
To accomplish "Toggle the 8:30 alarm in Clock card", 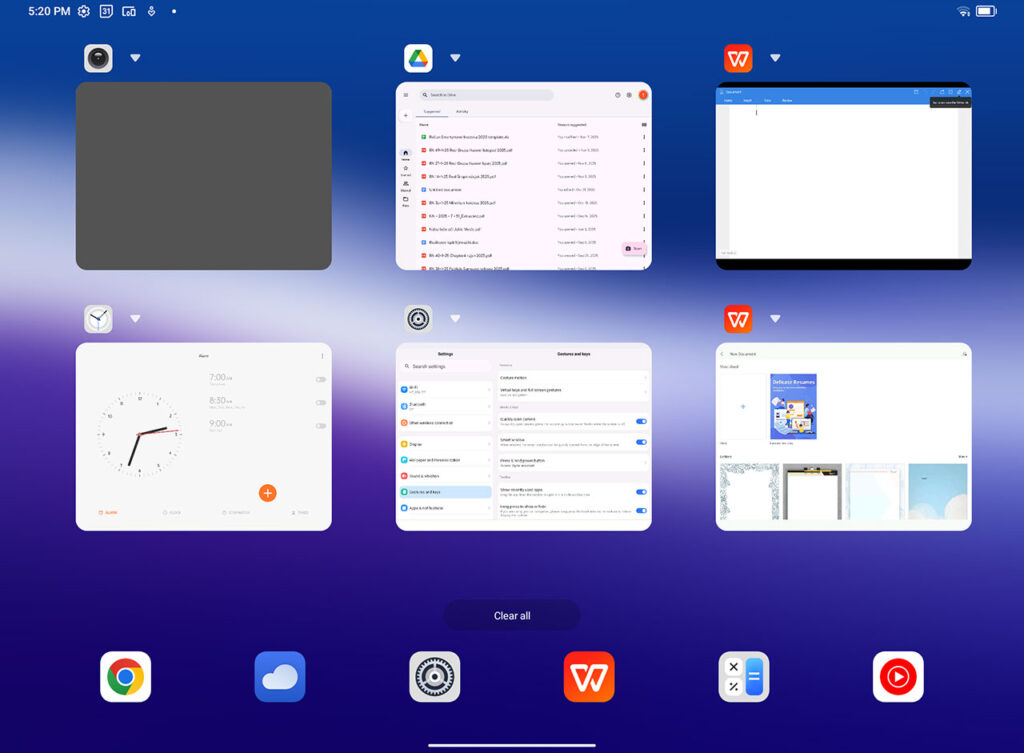I will [321, 402].
